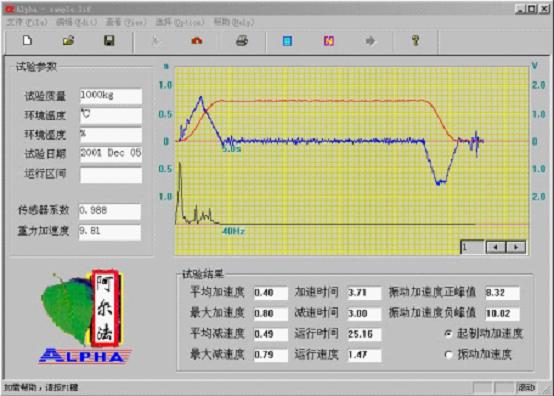Image resolution: width=554 pixels, height=396 pixels.
Task: Open the 选择 (Option) menu
Action: 180,22
